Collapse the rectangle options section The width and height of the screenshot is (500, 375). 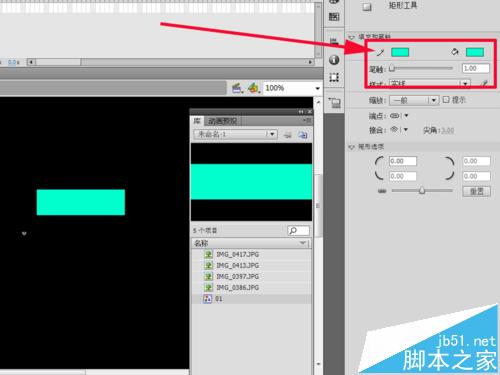(x=351, y=147)
